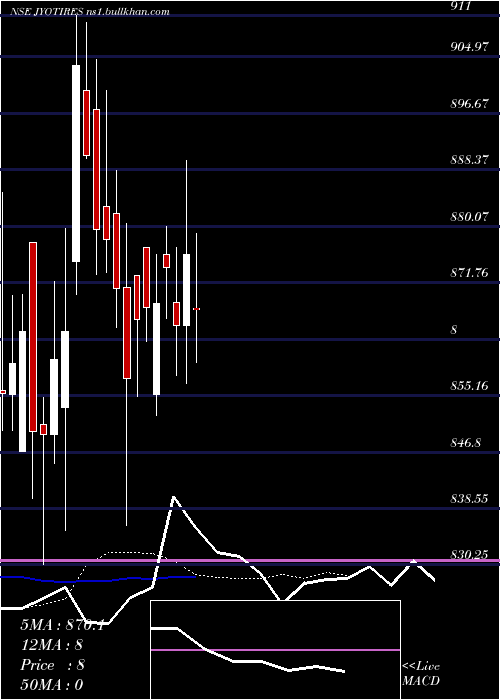The width and height of the screenshot is (500, 700).
Task: Click the small red last-price candle marker
Action: pyautogui.click(x=196, y=309)
